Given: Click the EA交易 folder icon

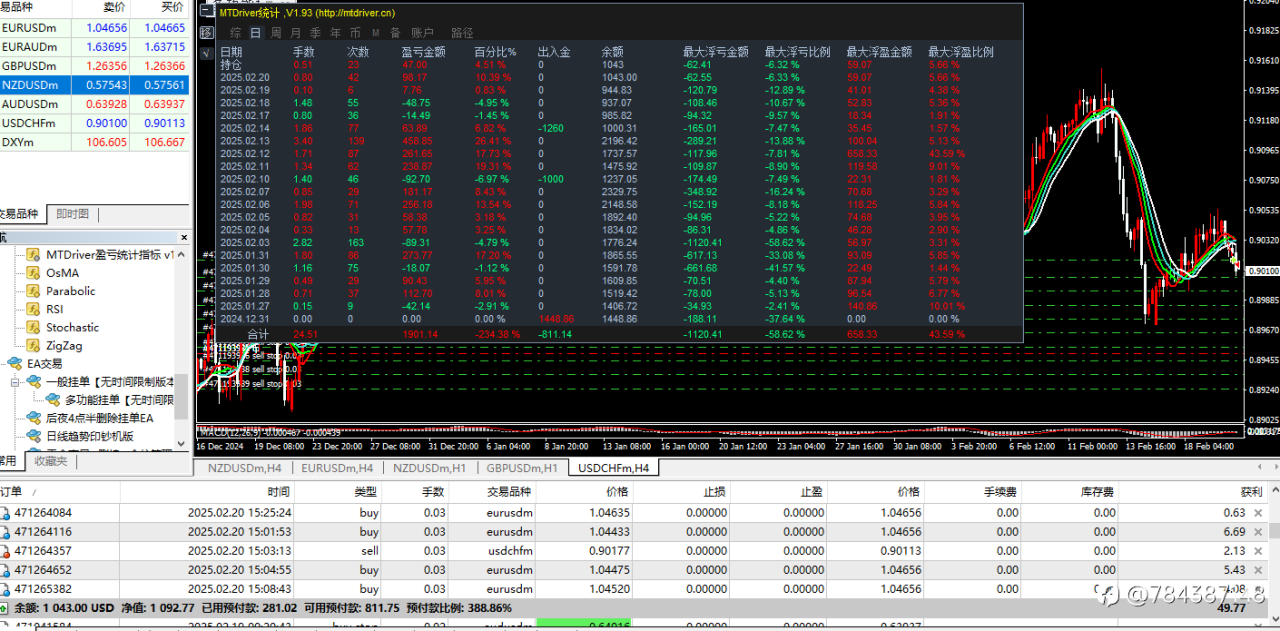Looking at the screenshot, I should (15, 364).
